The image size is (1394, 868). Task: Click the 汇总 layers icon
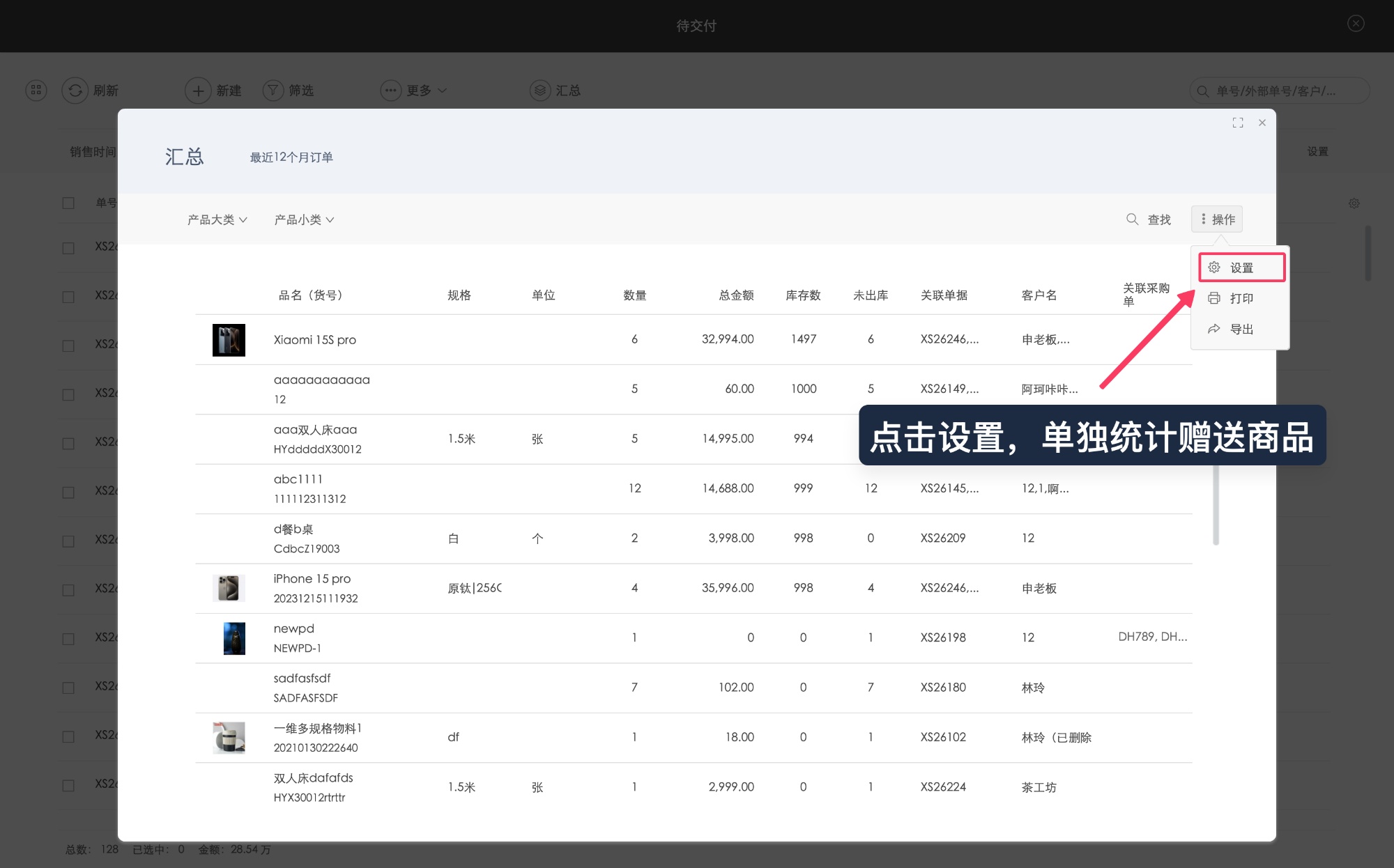coord(540,91)
